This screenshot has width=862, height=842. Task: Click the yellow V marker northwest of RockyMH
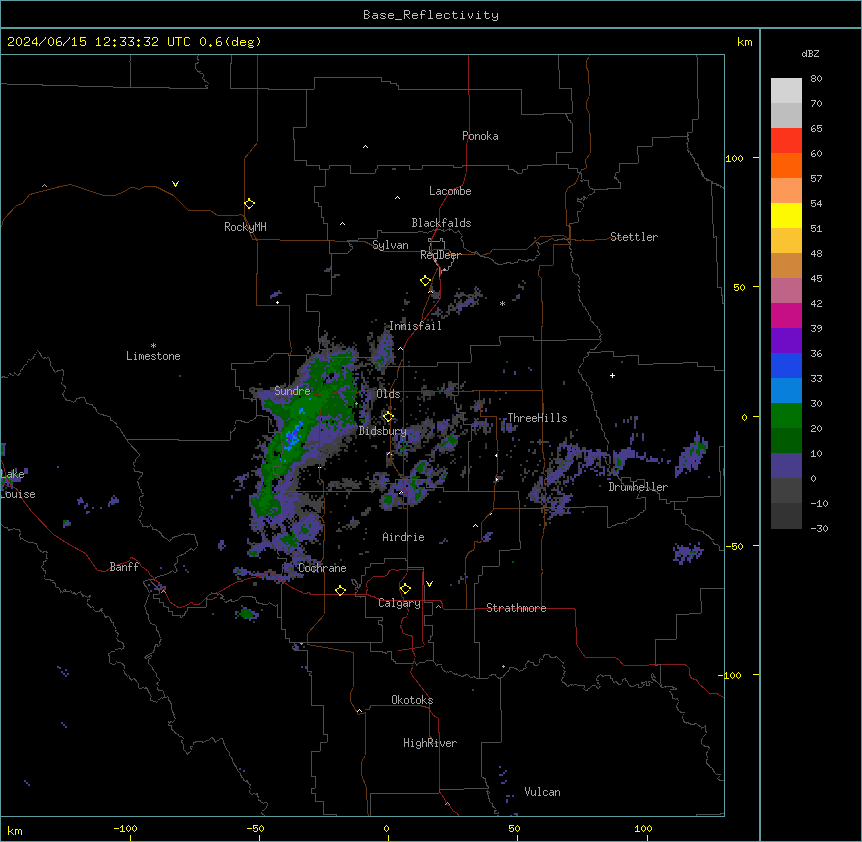pos(175,184)
